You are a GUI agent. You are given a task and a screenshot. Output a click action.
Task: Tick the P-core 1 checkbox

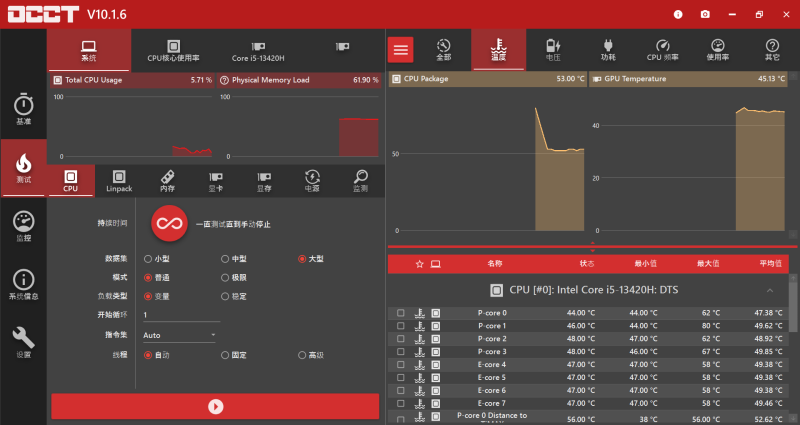point(401,326)
